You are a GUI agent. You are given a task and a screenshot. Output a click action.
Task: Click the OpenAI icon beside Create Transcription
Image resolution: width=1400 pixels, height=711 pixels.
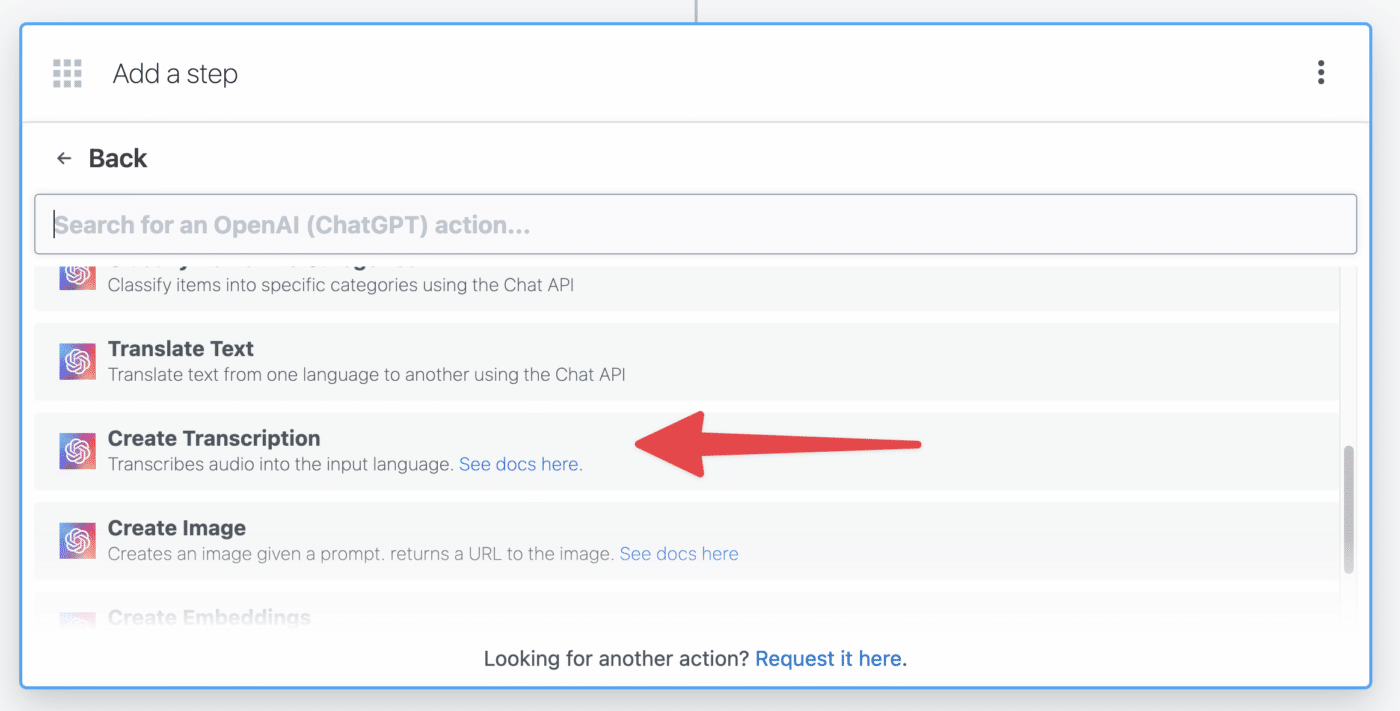pyautogui.click(x=77, y=451)
